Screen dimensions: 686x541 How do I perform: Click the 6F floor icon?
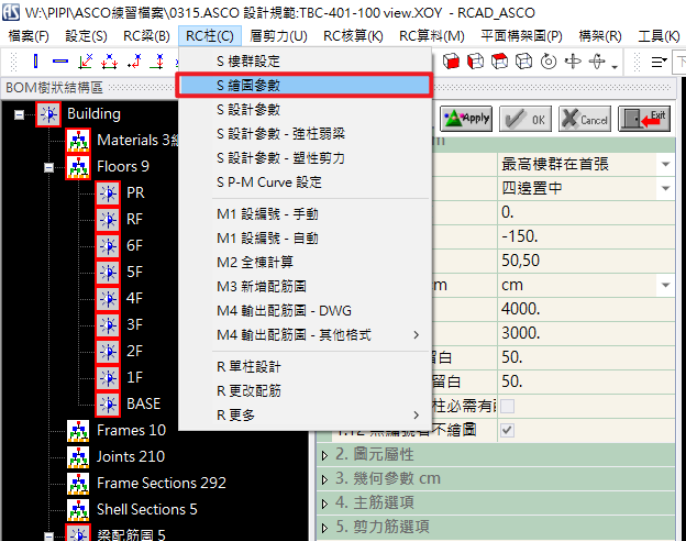coord(108,246)
